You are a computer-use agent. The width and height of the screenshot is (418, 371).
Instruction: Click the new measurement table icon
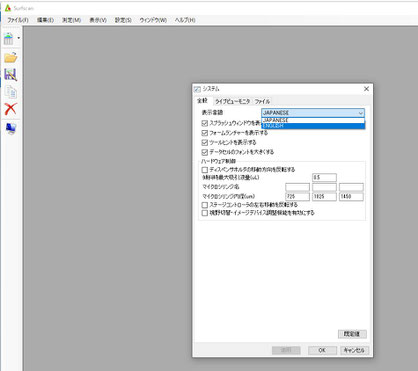click(x=9, y=39)
